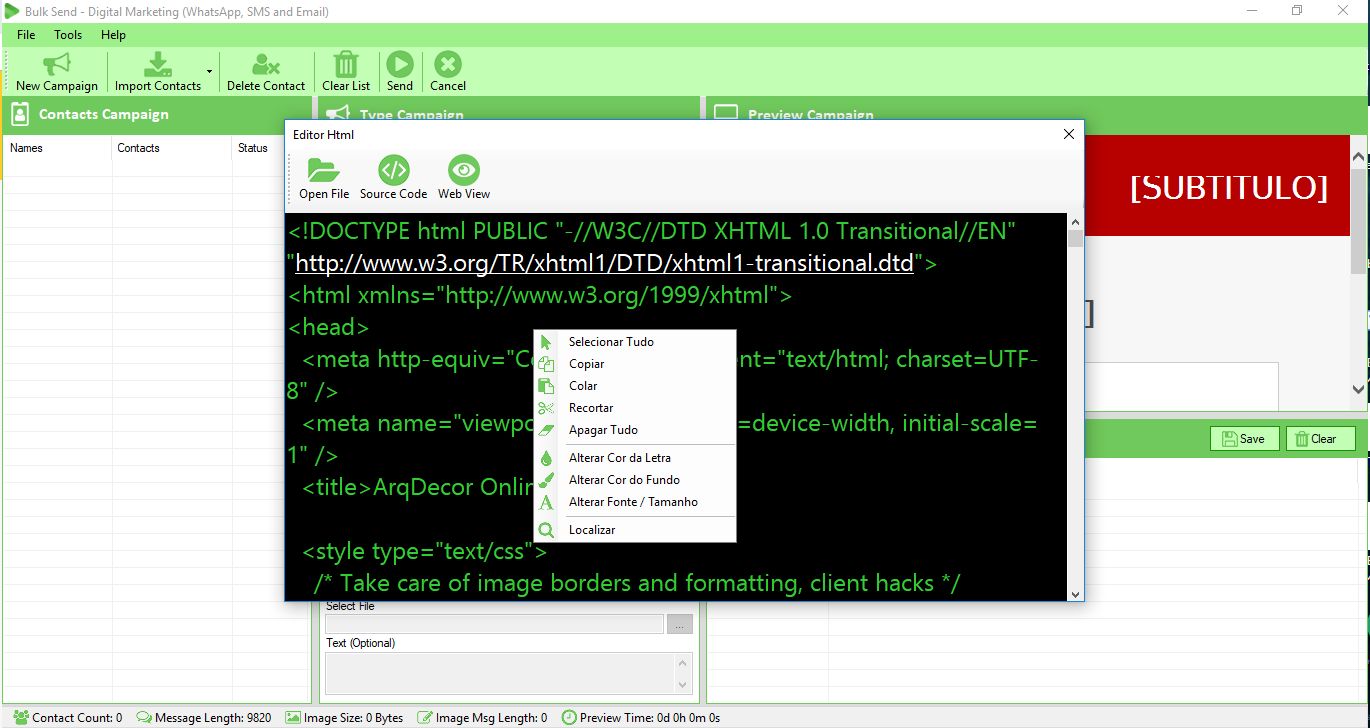Click scroll up arrow of HTML editor

pyautogui.click(x=1076, y=222)
